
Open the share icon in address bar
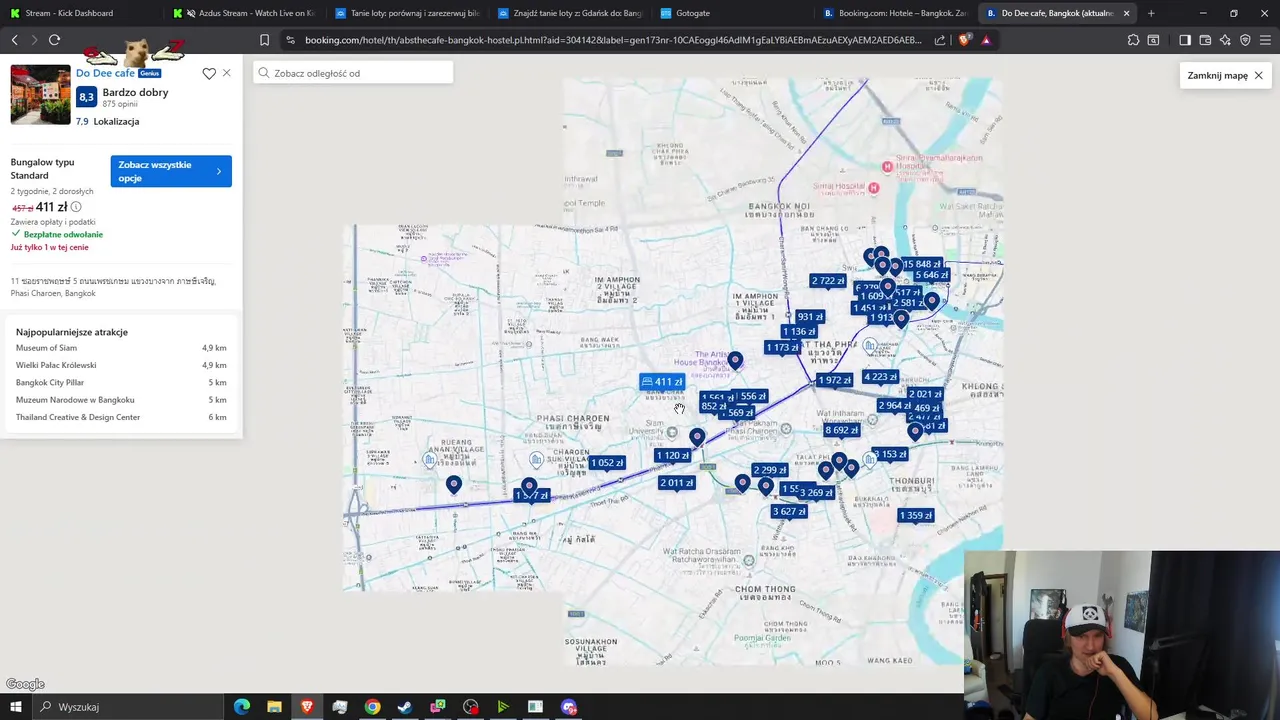click(x=940, y=40)
